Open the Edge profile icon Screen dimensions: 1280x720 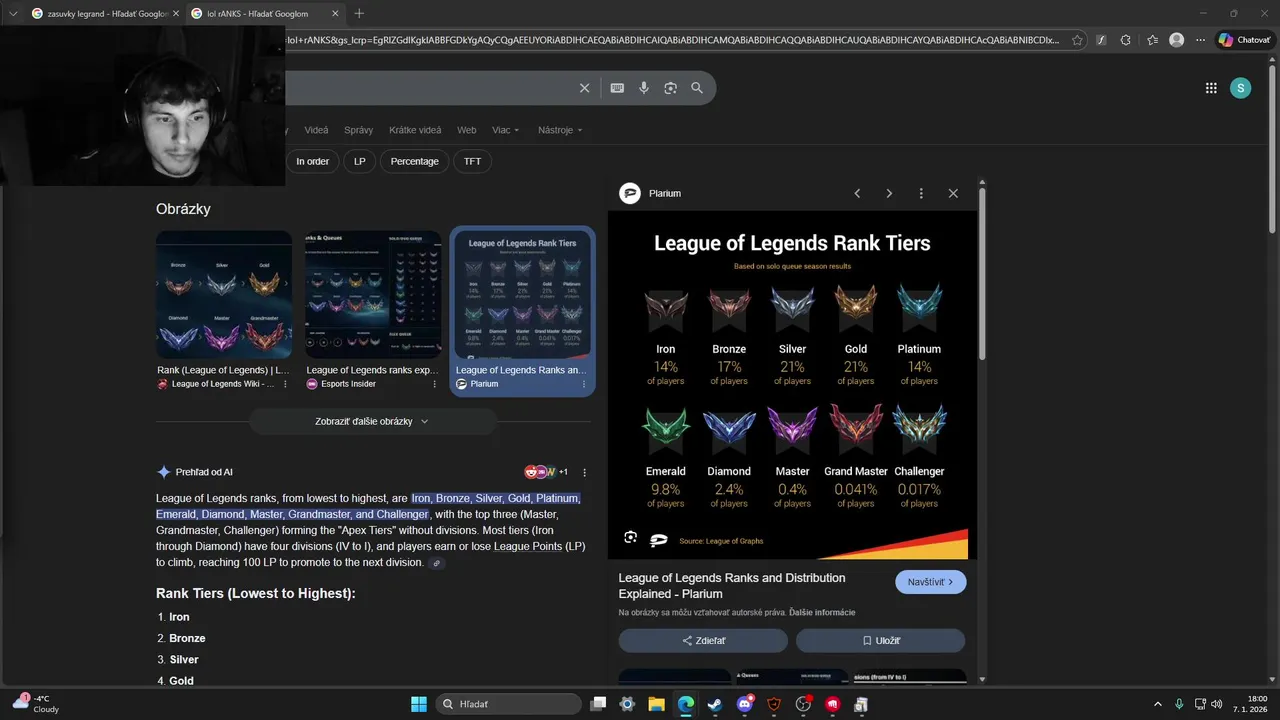click(1177, 40)
